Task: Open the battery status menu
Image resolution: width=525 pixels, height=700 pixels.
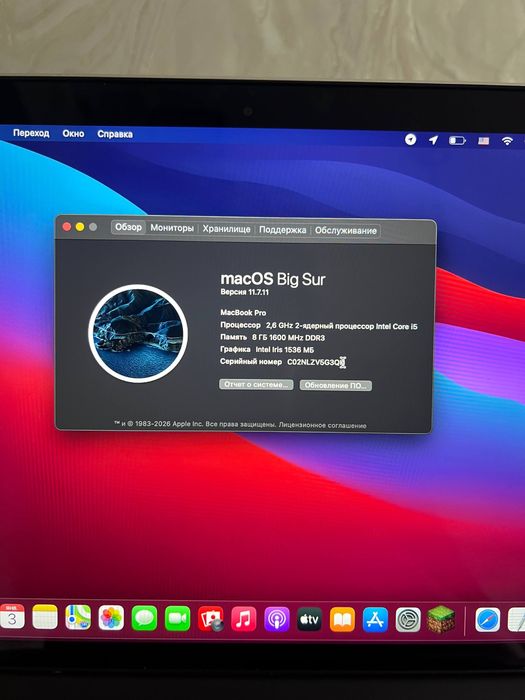Action: pos(457,141)
